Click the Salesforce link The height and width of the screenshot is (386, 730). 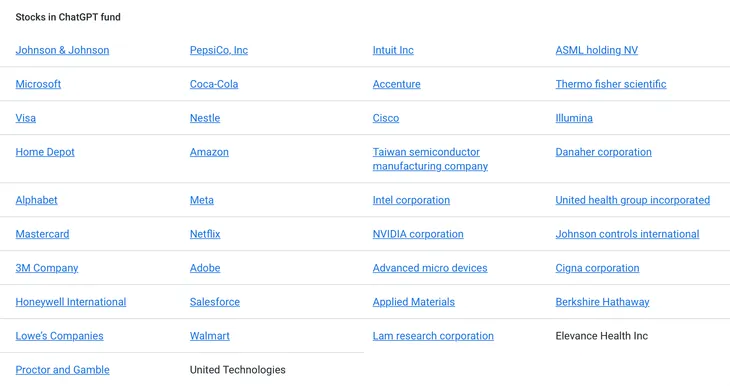(x=215, y=302)
